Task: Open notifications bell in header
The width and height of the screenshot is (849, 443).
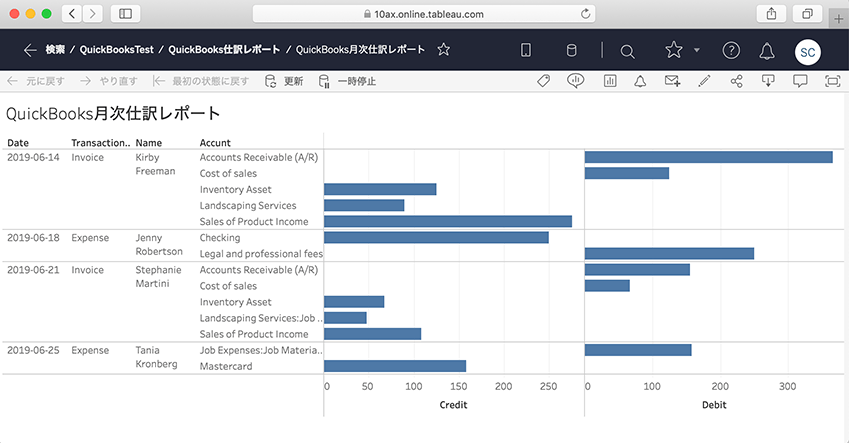Action: (767, 51)
